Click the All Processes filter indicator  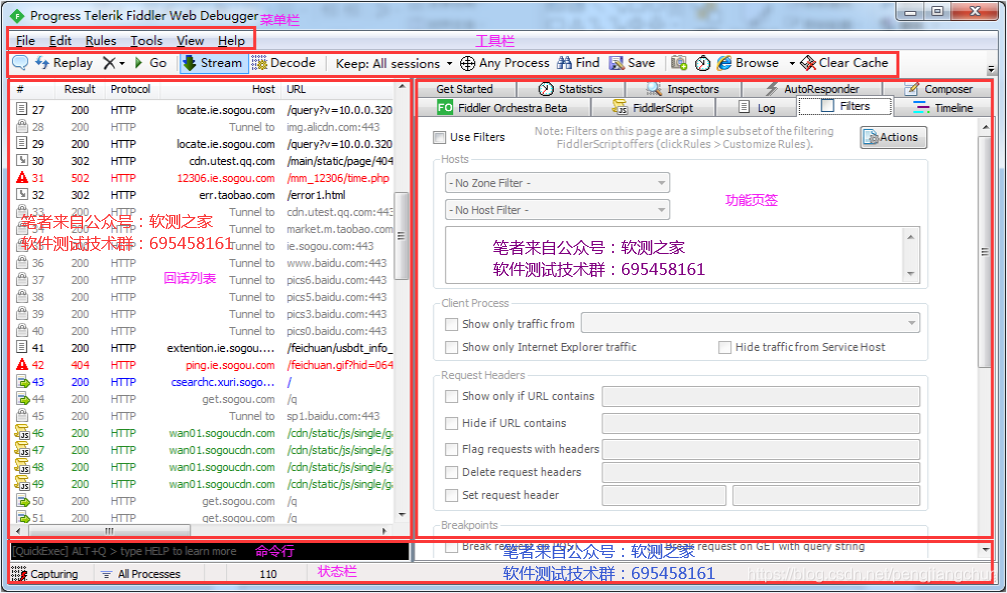(141, 574)
